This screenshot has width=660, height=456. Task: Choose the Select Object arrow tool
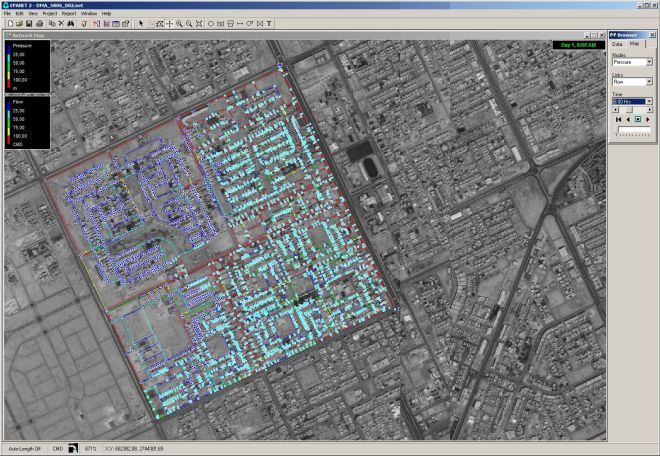click(141, 23)
